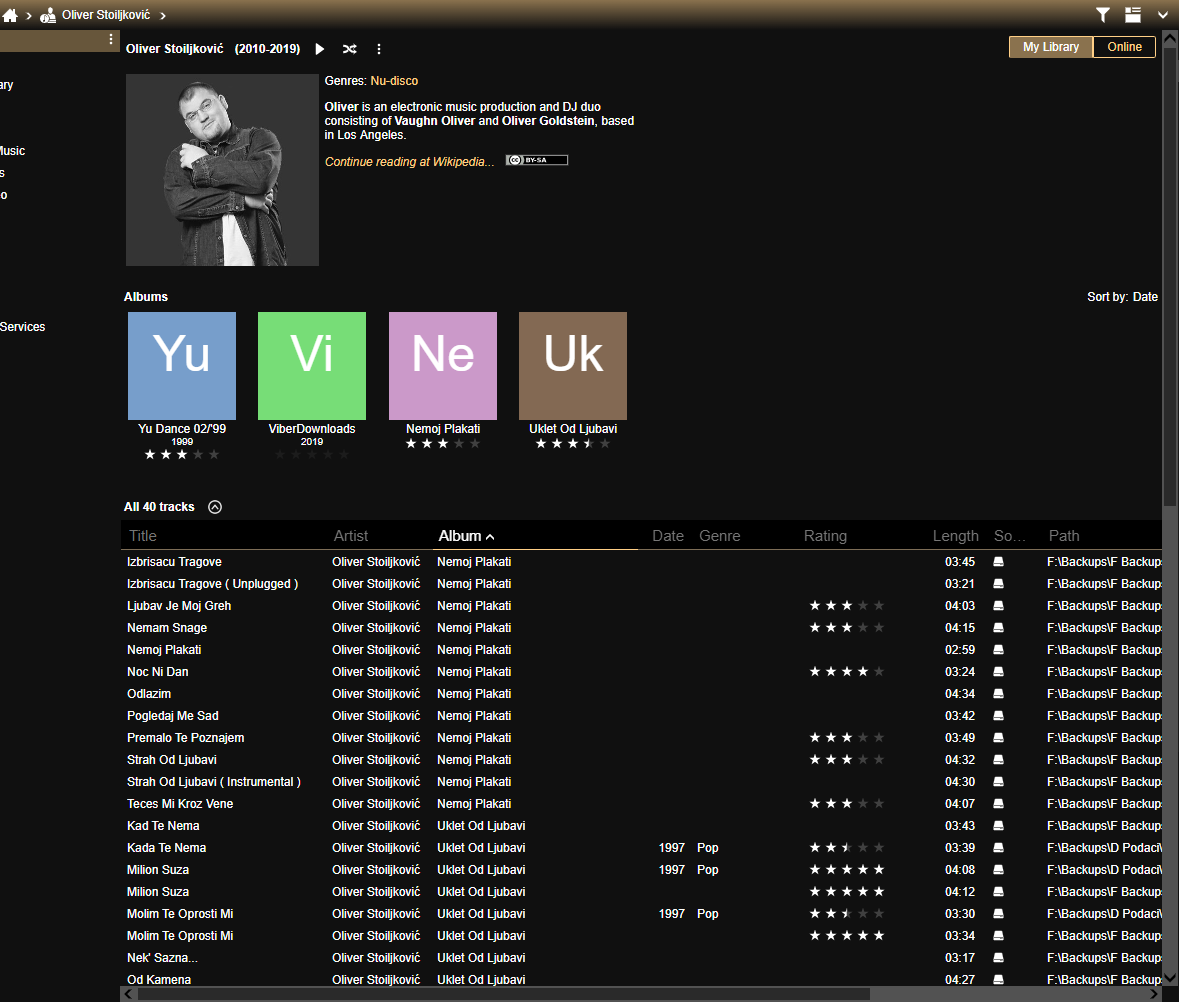Click the Home icon in breadcrumb
The height and width of the screenshot is (1002, 1179).
11,15
